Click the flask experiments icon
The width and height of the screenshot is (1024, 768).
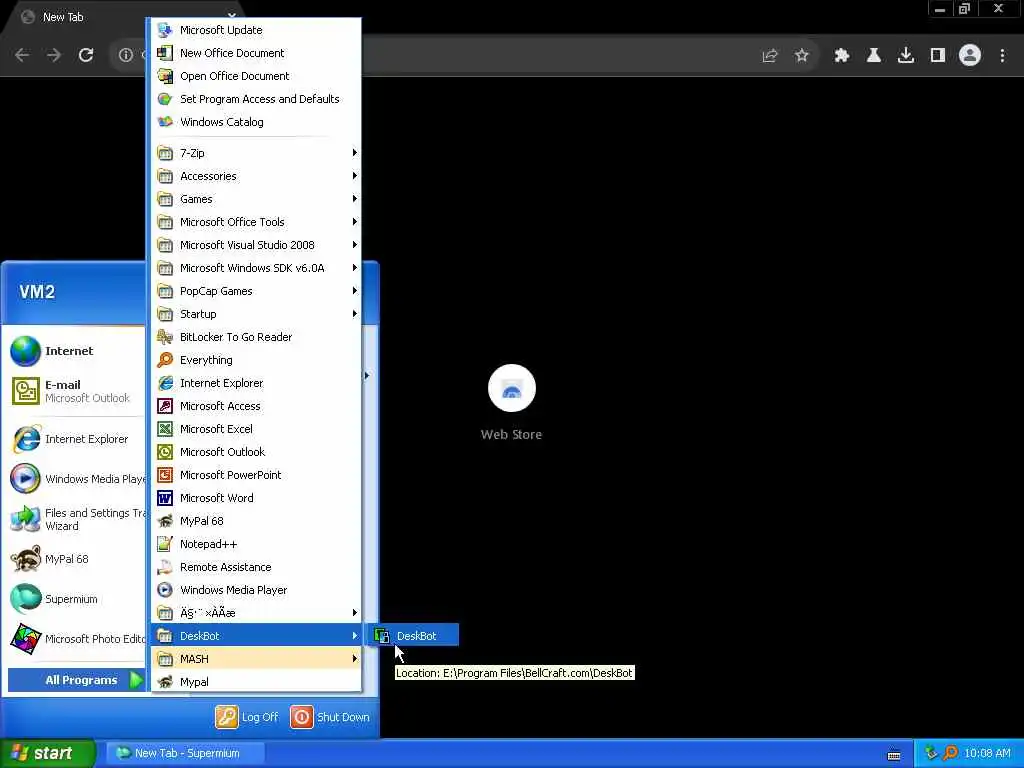click(x=874, y=56)
